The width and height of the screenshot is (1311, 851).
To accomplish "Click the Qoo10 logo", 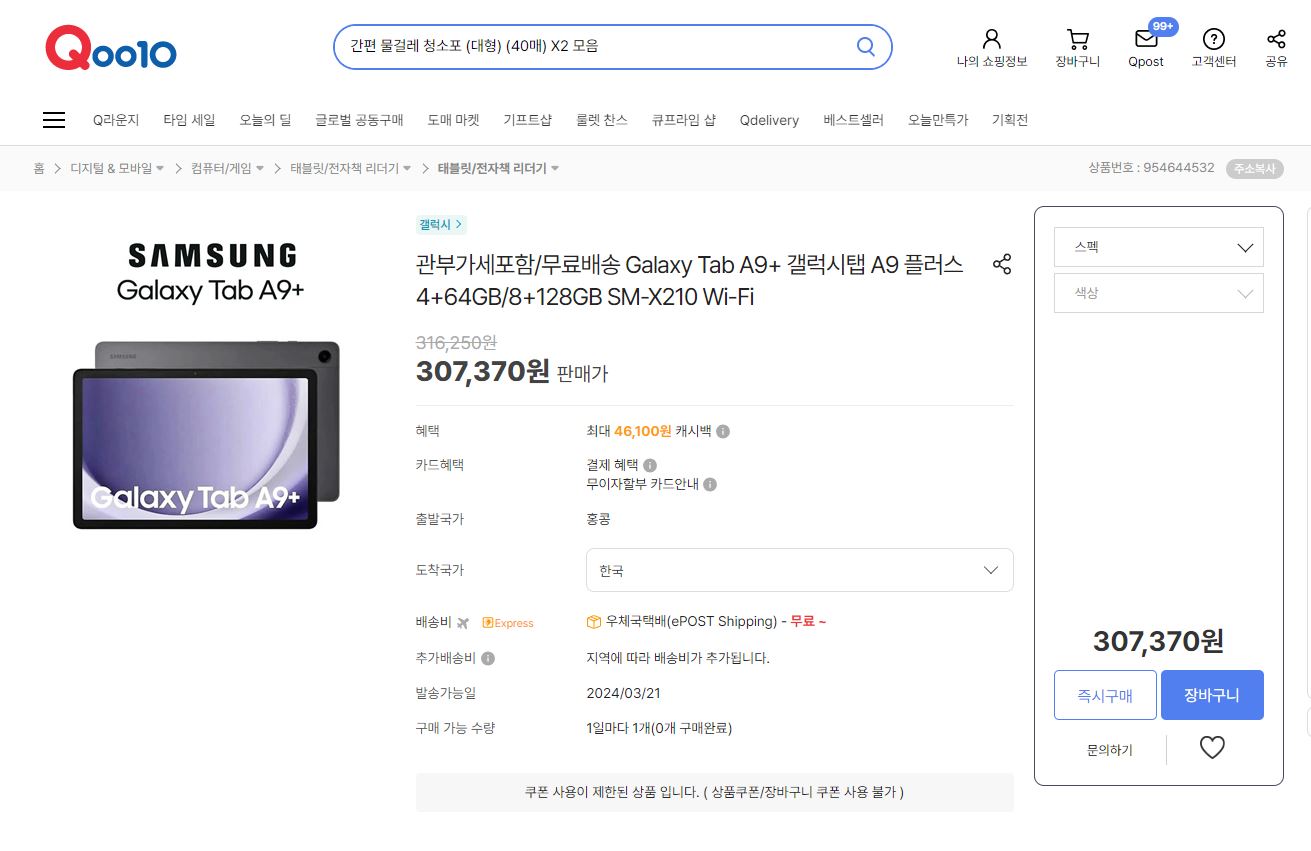I will (x=111, y=47).
